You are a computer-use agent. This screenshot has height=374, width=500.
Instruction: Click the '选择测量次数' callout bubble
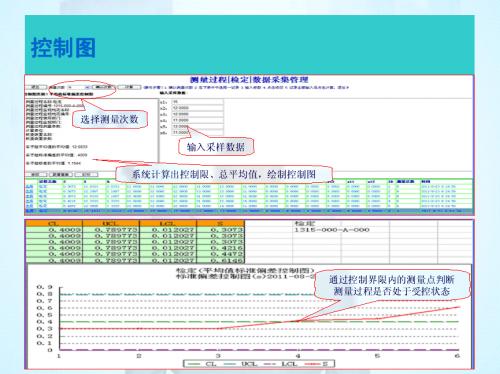(x=109, y=119)
